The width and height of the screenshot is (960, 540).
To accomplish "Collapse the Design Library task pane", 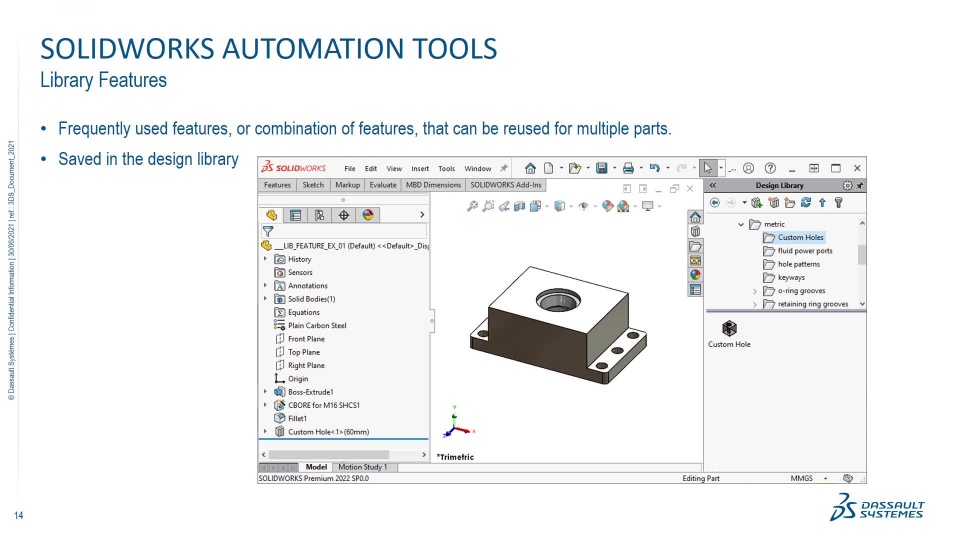I will click(x=713, y=186).
